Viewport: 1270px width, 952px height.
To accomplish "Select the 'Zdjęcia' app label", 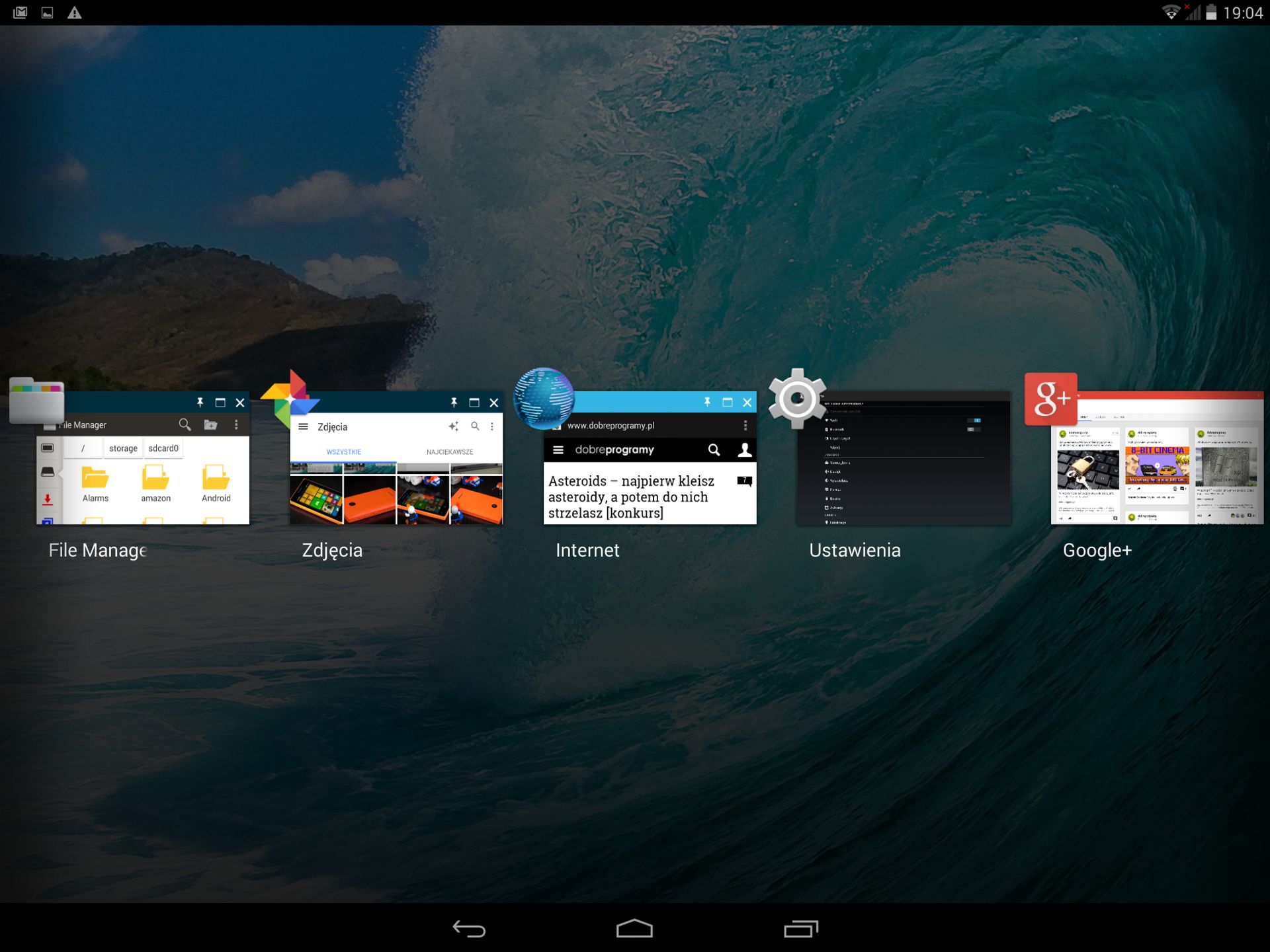I will [x=332, y=550].
